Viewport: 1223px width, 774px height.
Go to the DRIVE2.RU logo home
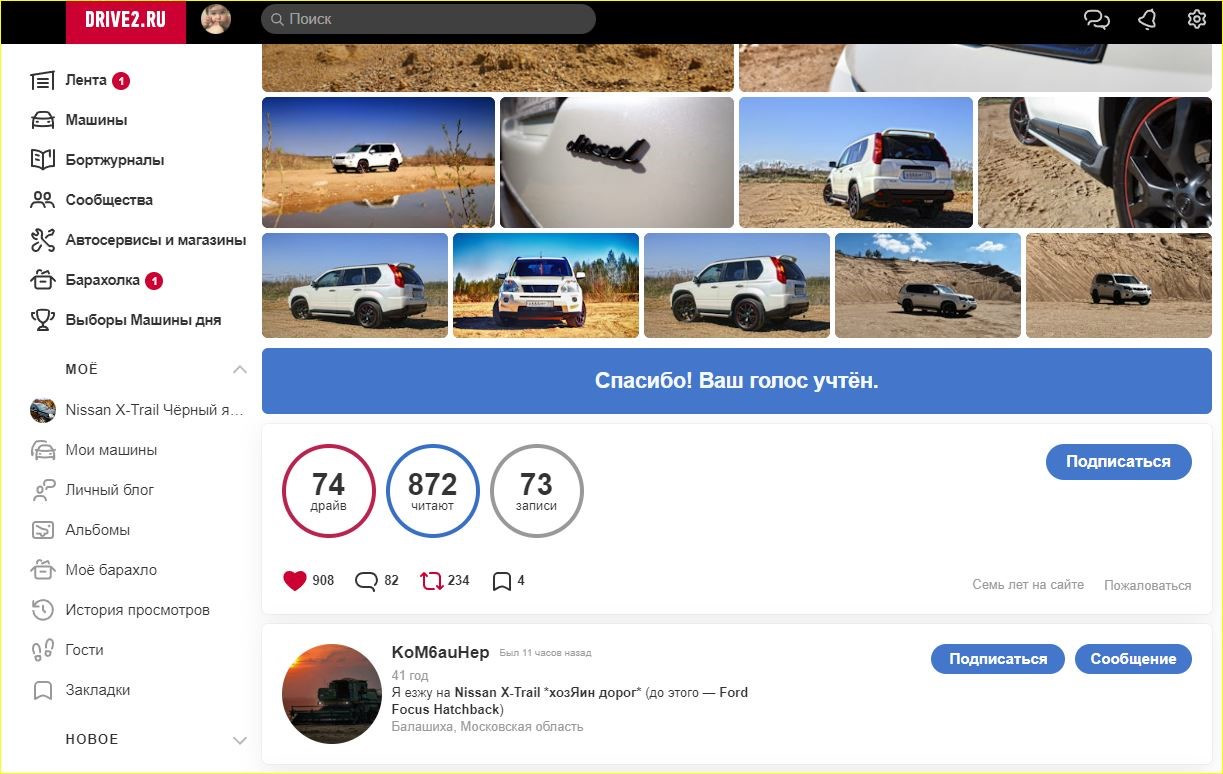(126, 21)
